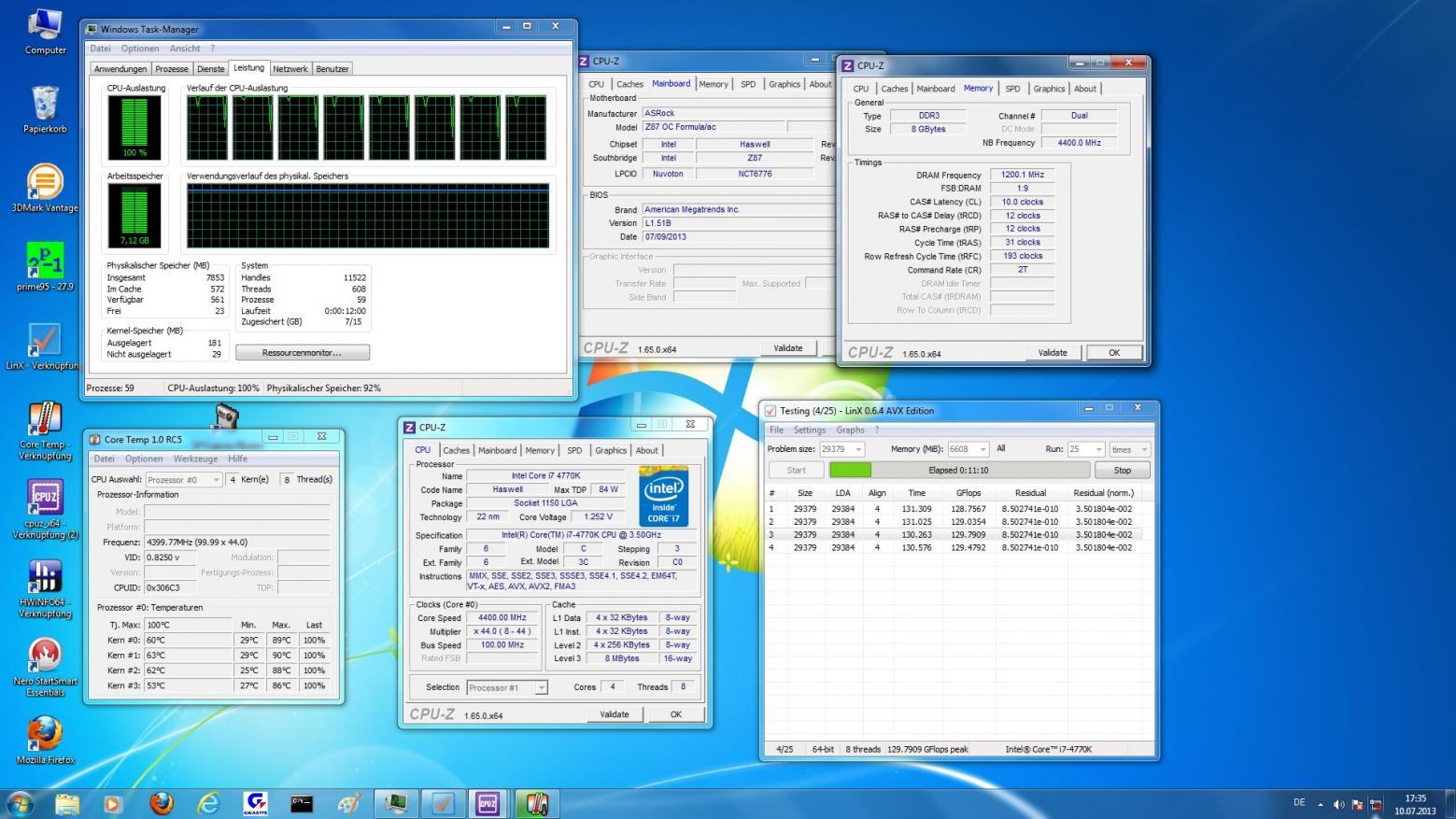Image resolution: width=1456 pixels, height=819 pixels.
Task: Select LinX result row with time 130.263
Action: pos(959,535)
